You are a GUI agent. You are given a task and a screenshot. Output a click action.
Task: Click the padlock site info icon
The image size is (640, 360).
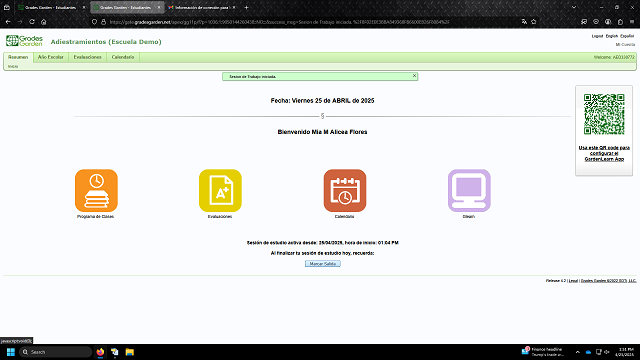pyautogui.click(x=103, y=22)
